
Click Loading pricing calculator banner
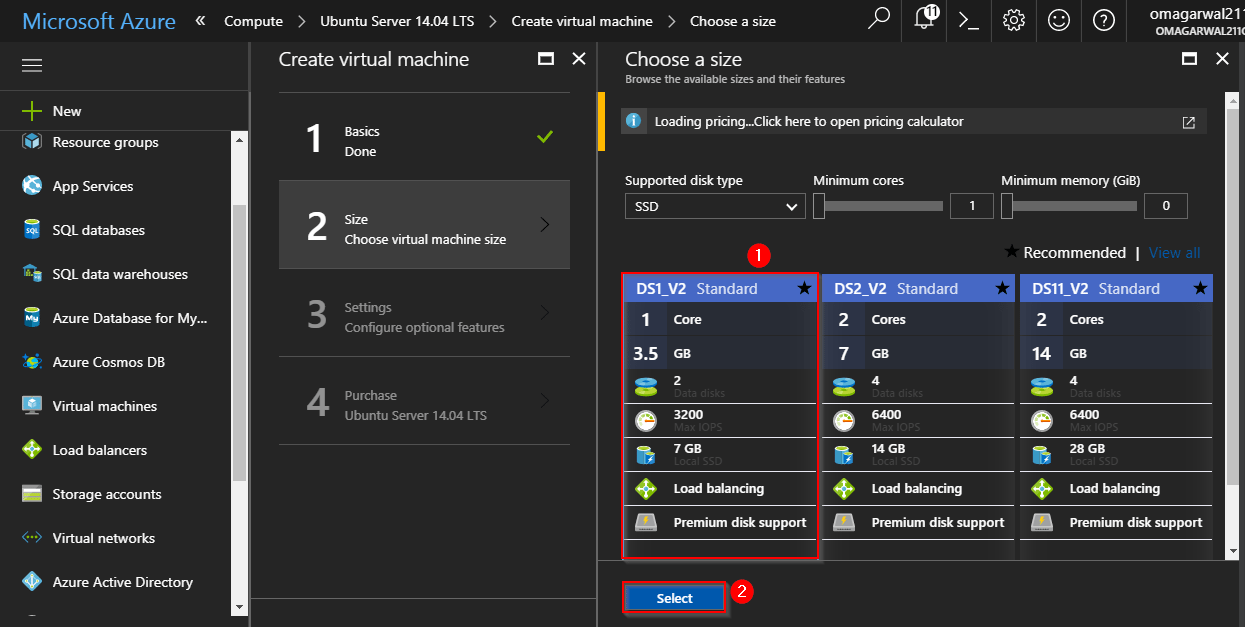[x=914, y=122]
